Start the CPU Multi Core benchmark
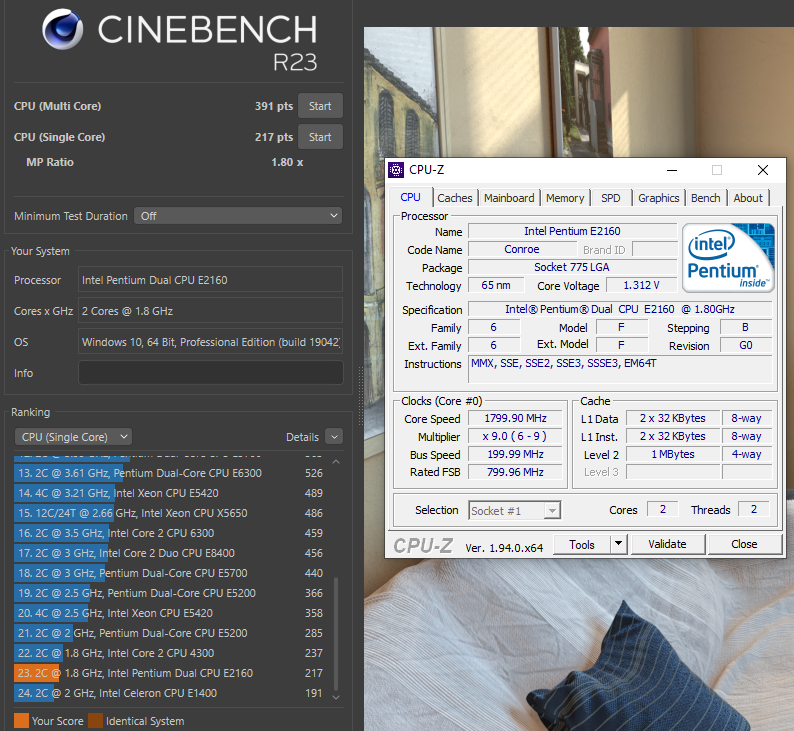 pyautogui.click(x=320, y=106)
